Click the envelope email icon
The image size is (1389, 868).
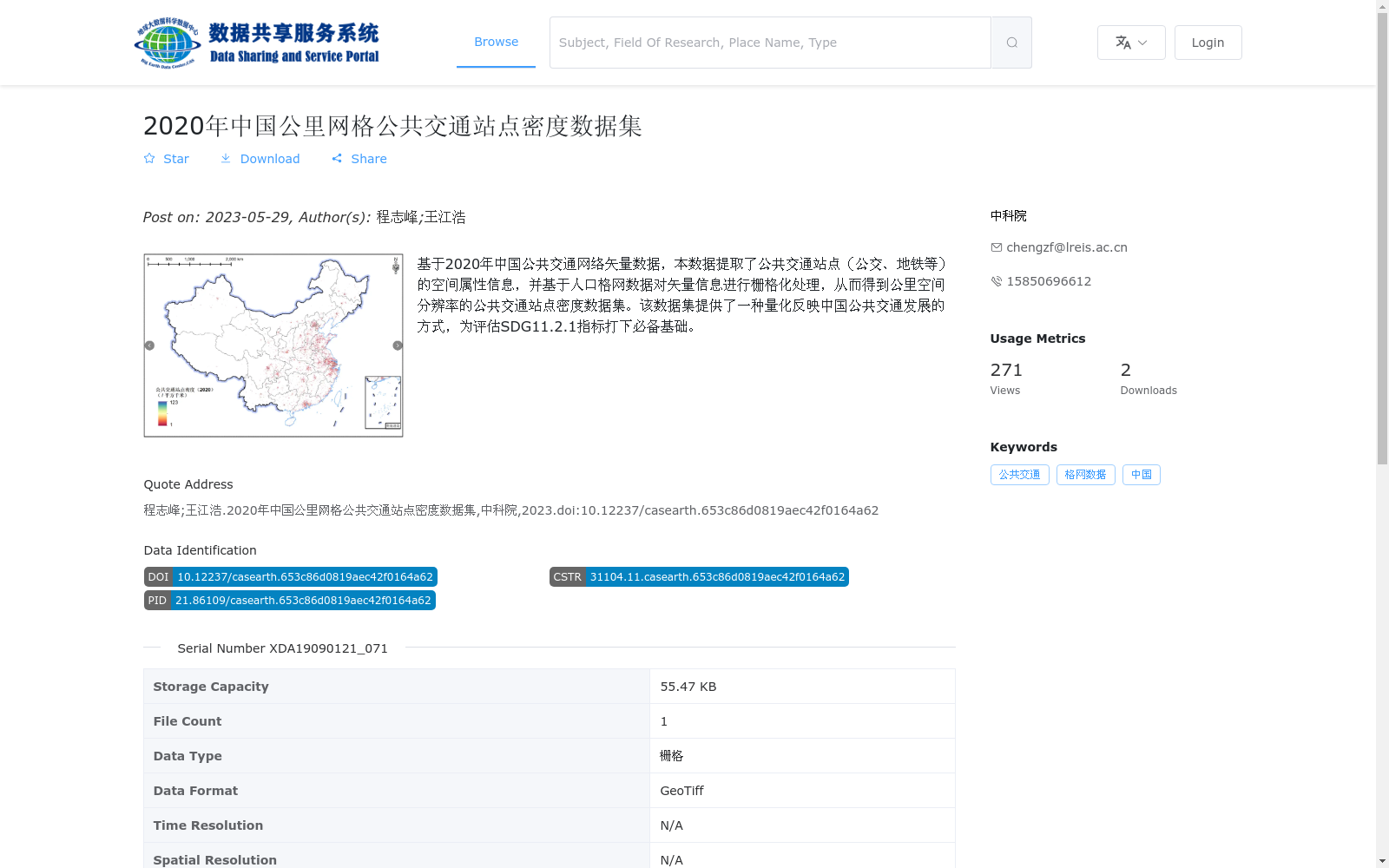click(x=996, y=247)
